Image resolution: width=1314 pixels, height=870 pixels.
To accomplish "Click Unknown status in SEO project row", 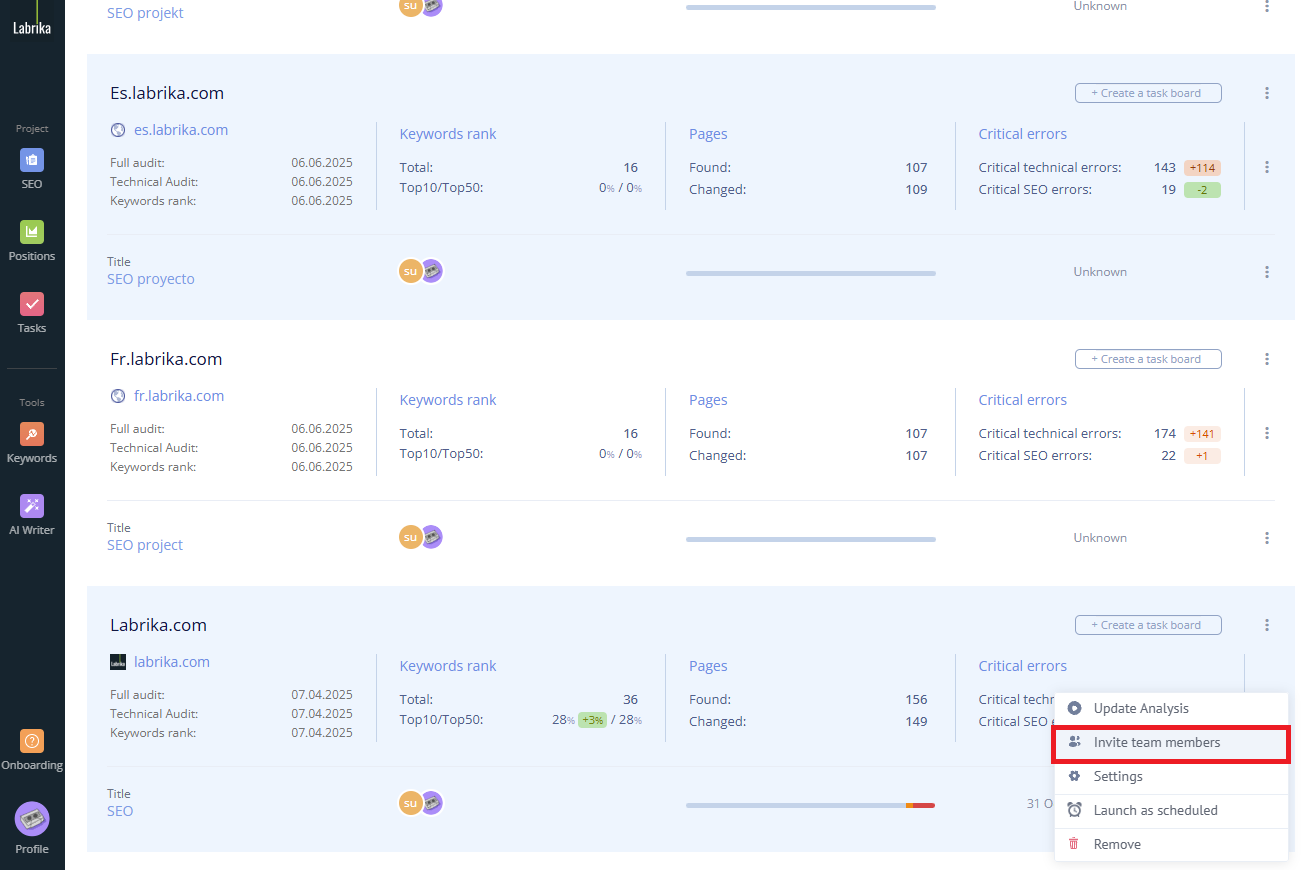I will (1100, 538).
